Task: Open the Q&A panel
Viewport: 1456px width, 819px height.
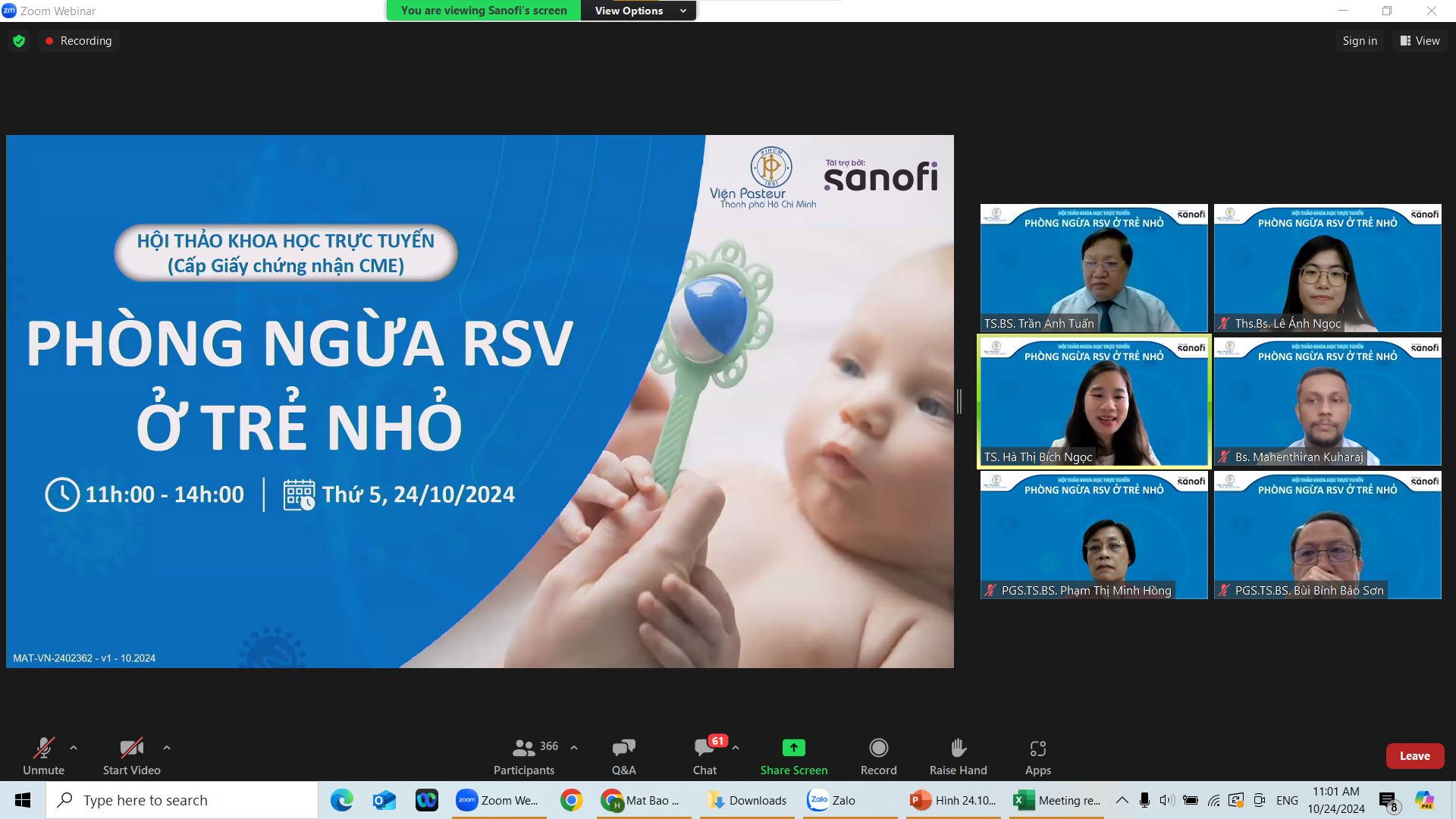Action: coord(623,755)
